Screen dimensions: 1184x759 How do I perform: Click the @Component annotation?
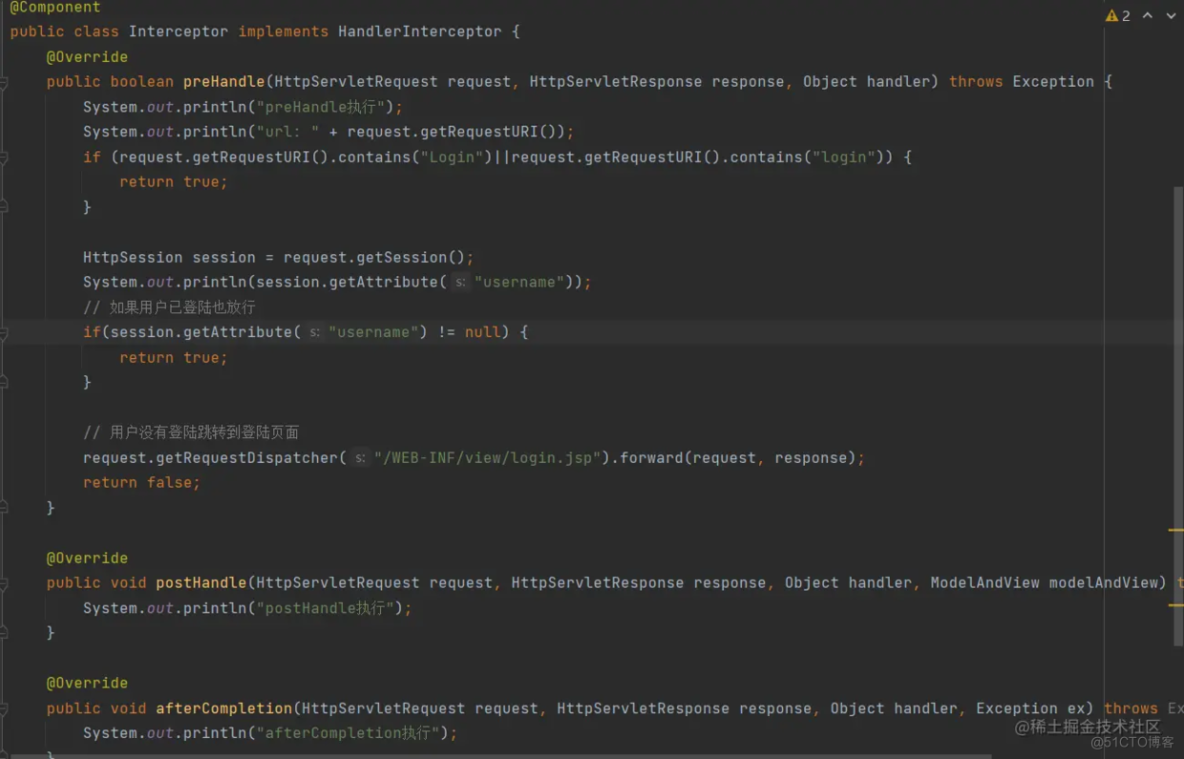(x=55, y=7)
